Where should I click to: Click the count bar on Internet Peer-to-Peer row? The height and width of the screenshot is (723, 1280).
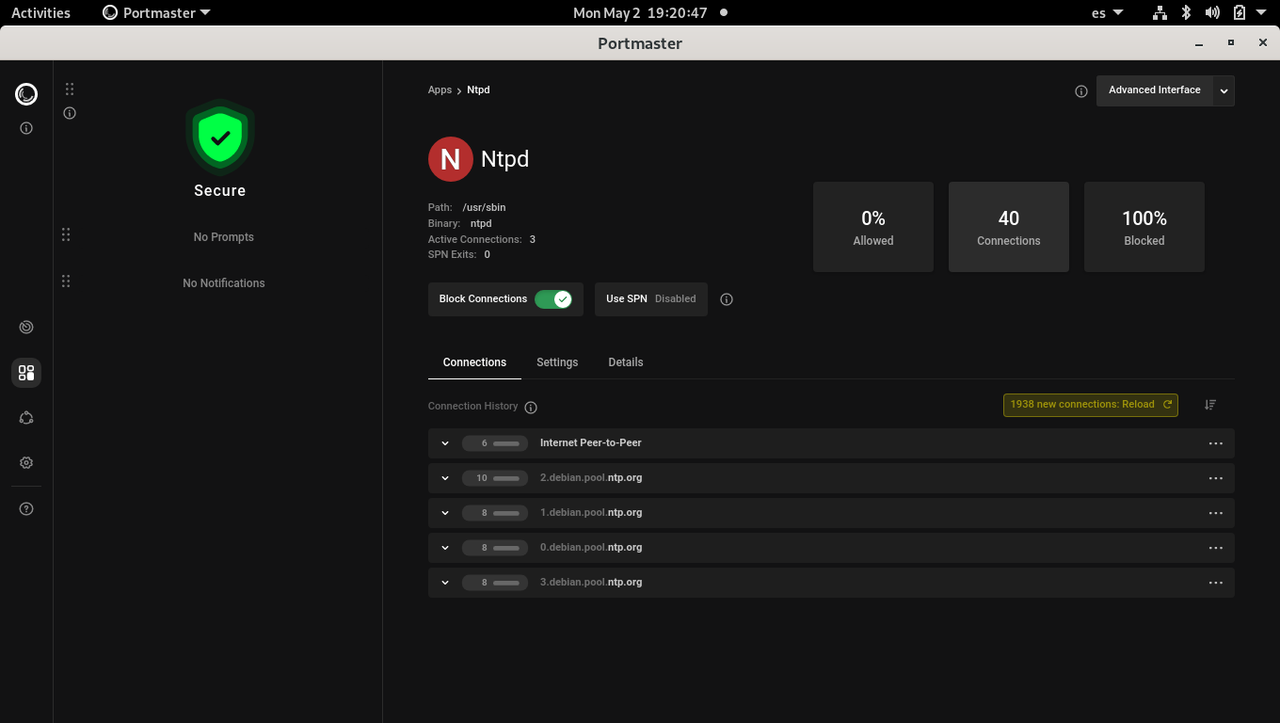click(495, 443)
